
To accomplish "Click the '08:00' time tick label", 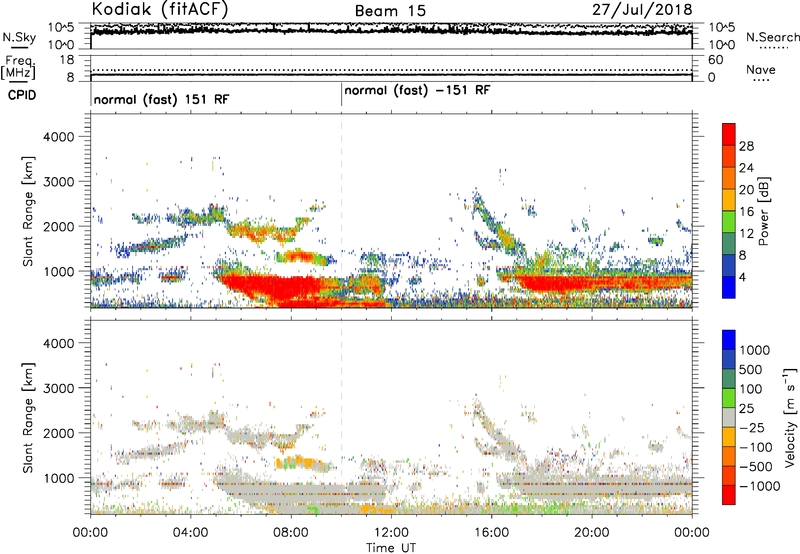I will click(x=291, y=533).
